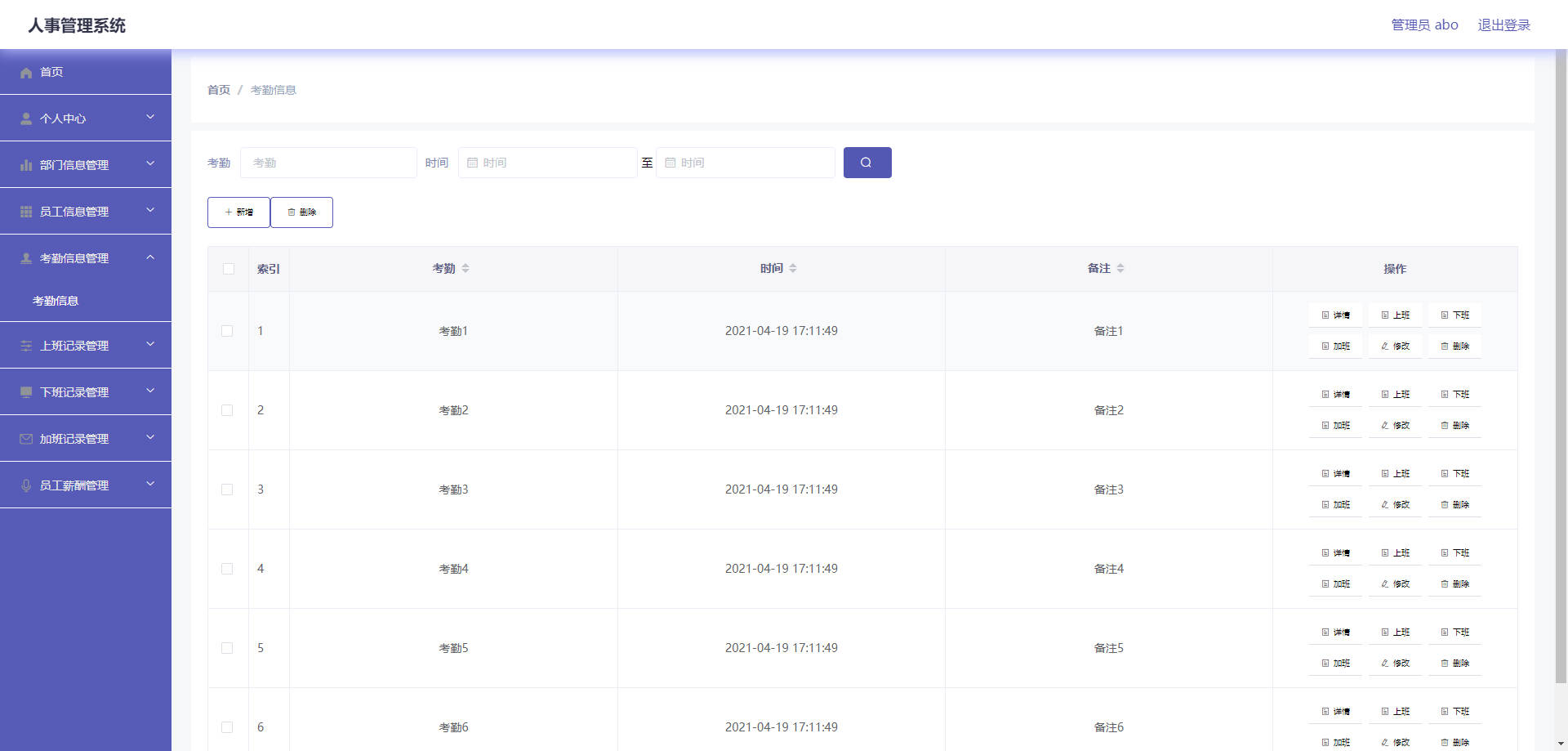
Task: Sort by the 考勤 column arrows
Action: coord(465,268)
